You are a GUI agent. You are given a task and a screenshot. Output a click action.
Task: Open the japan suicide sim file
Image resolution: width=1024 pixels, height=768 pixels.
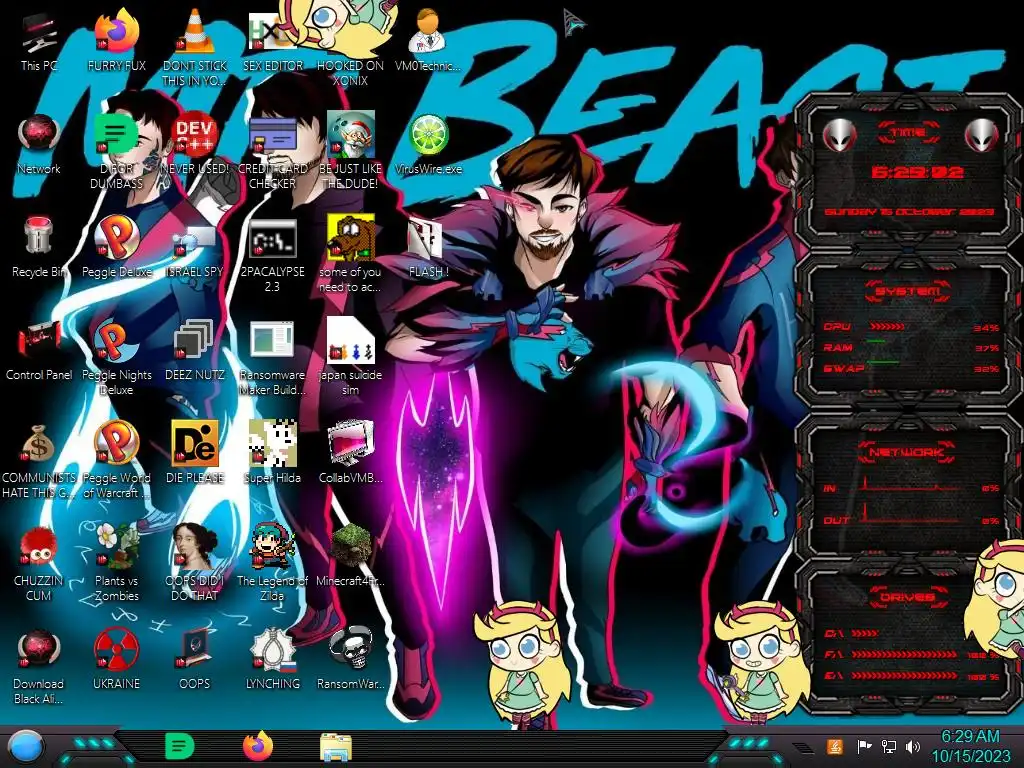click(x=350, y=357)
